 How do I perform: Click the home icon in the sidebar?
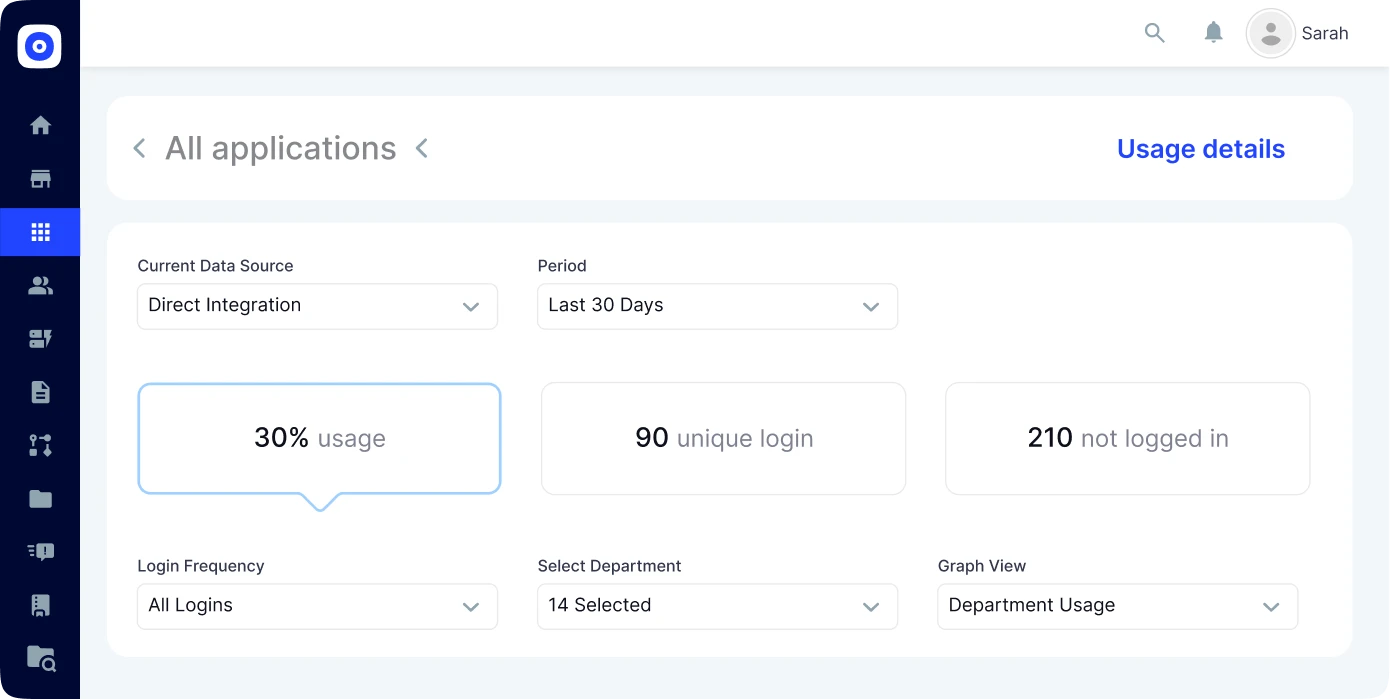point(40,126)
